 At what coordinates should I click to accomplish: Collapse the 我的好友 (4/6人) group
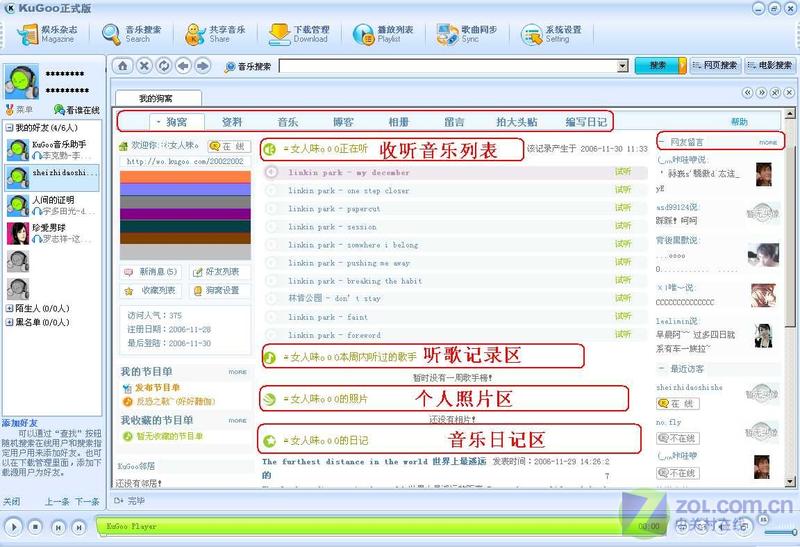(9, 128)
